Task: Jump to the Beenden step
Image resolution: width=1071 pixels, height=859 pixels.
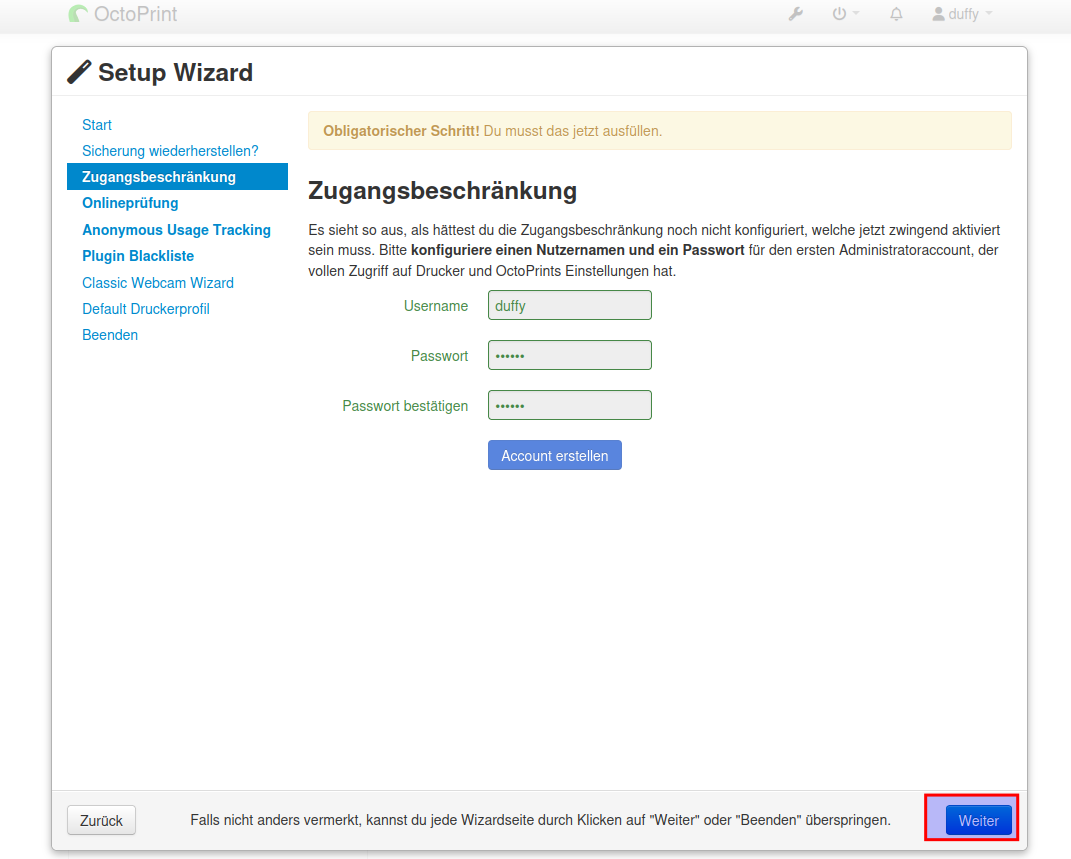Action: 110,335
